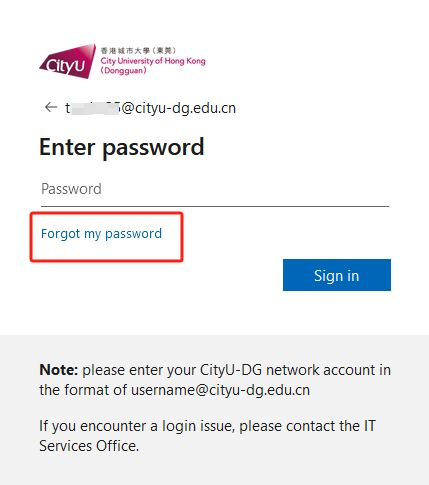Viewport: 429px width, 485px height.
Task: Click the word Password placeholder text
Action: [x=71, y=189]
